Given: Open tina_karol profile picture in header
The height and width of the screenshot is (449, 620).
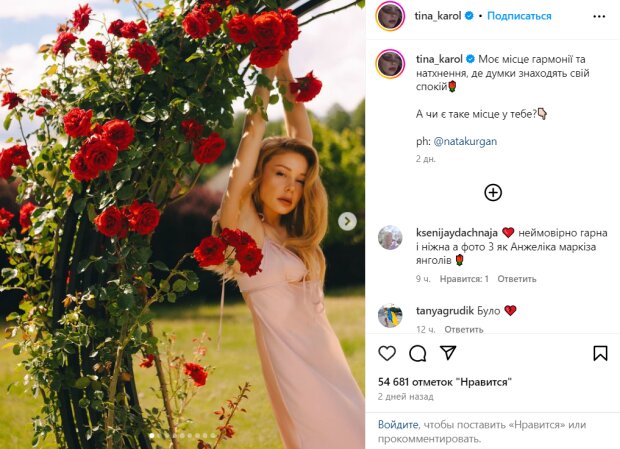Looking at the screenshot, I should point(390,16).
